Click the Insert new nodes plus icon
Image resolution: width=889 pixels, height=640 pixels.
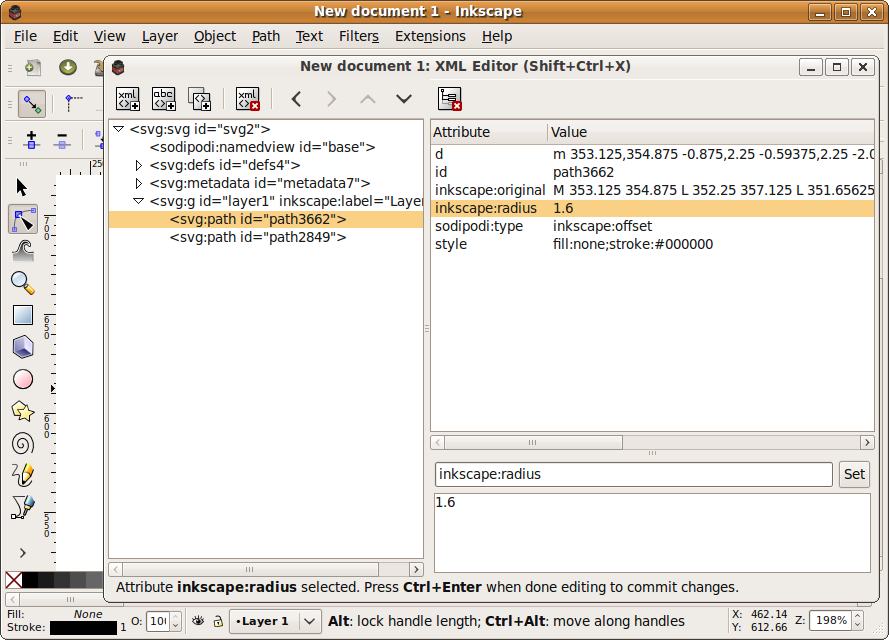(31, 139)
